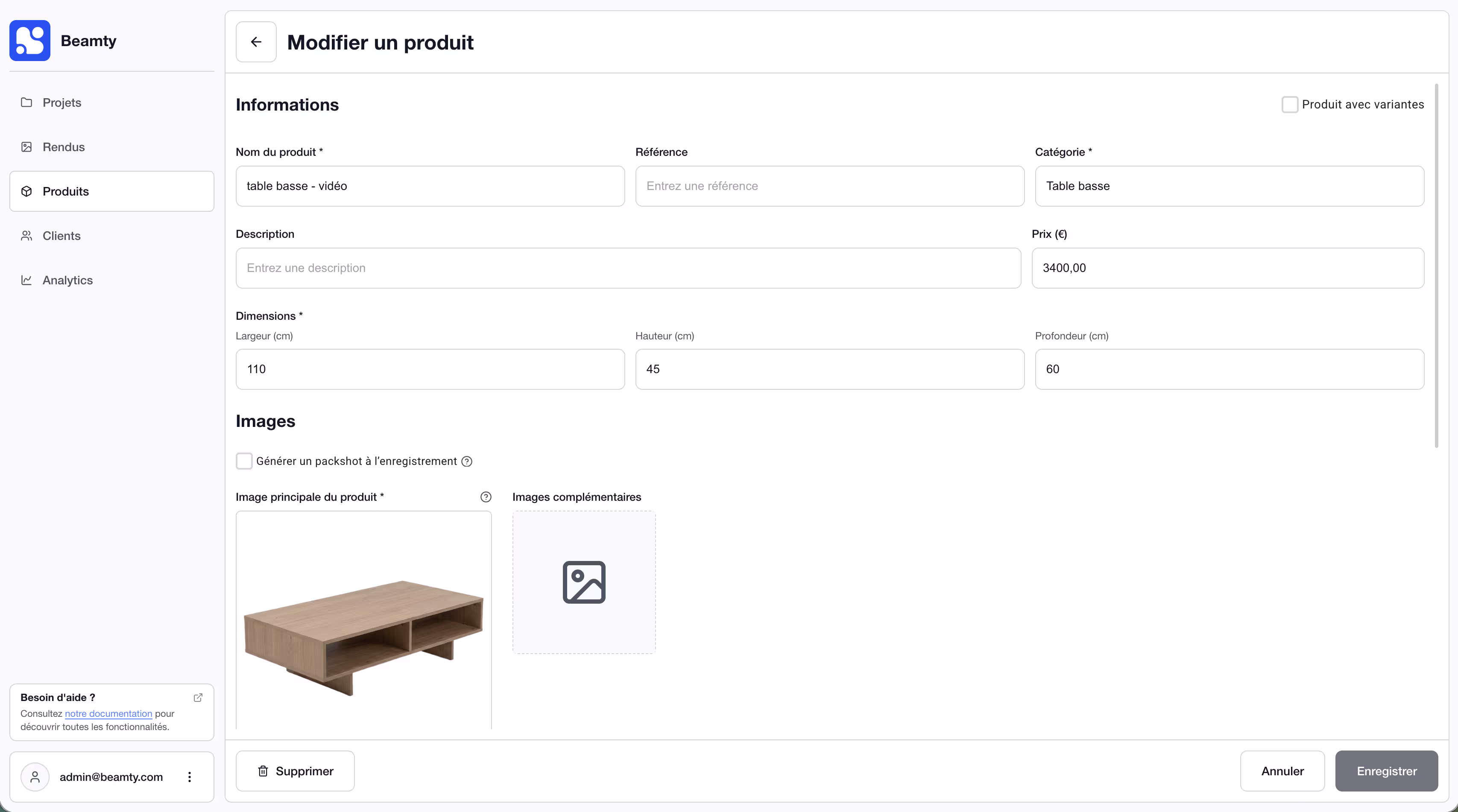The height and width of the screenshot is (812, 1458).
Task: Click the Prix (€) field
Action: 1228,268
